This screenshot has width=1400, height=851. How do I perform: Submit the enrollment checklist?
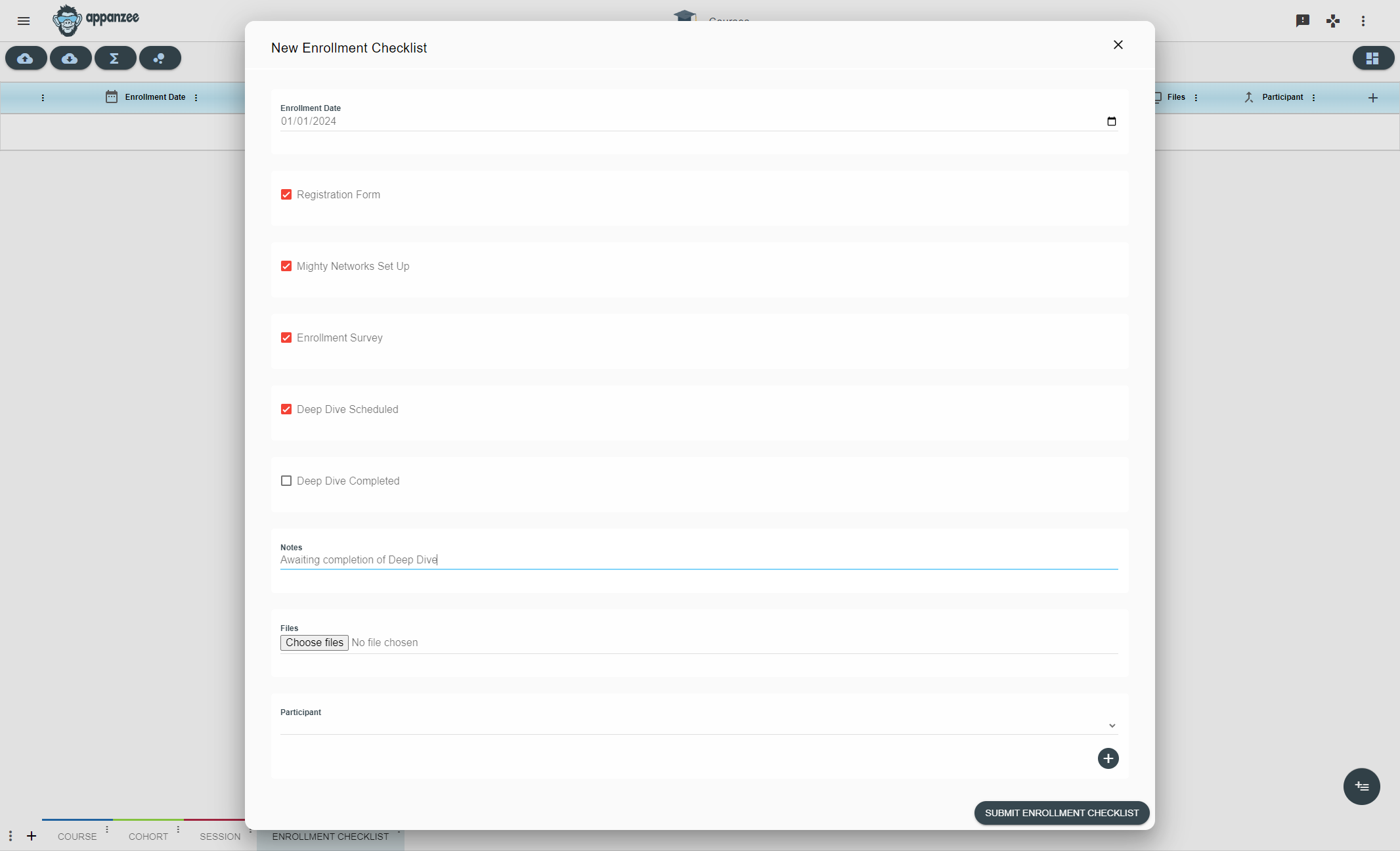click(1062, 813)
